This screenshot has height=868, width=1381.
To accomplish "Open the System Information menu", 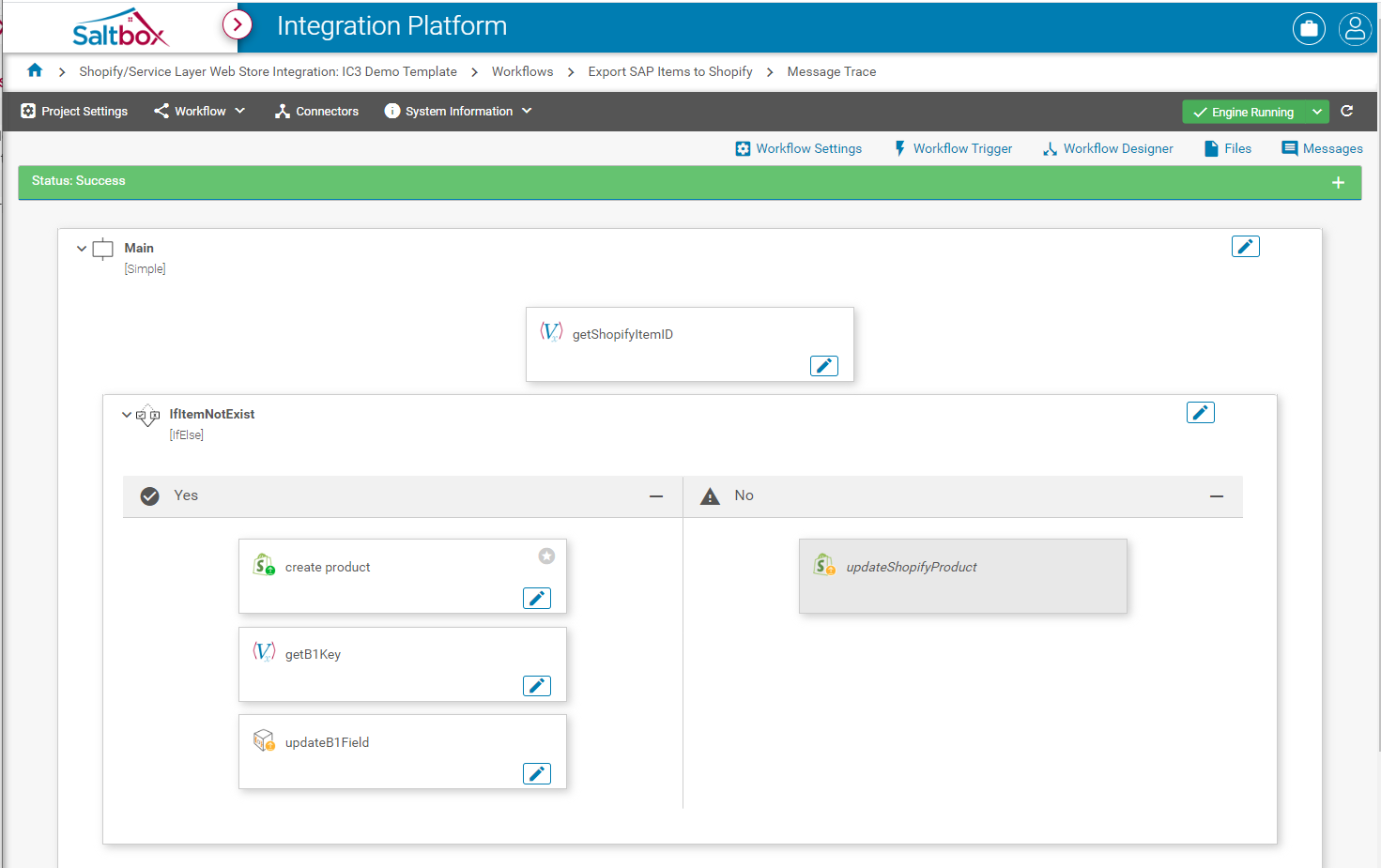I will 458,111.
